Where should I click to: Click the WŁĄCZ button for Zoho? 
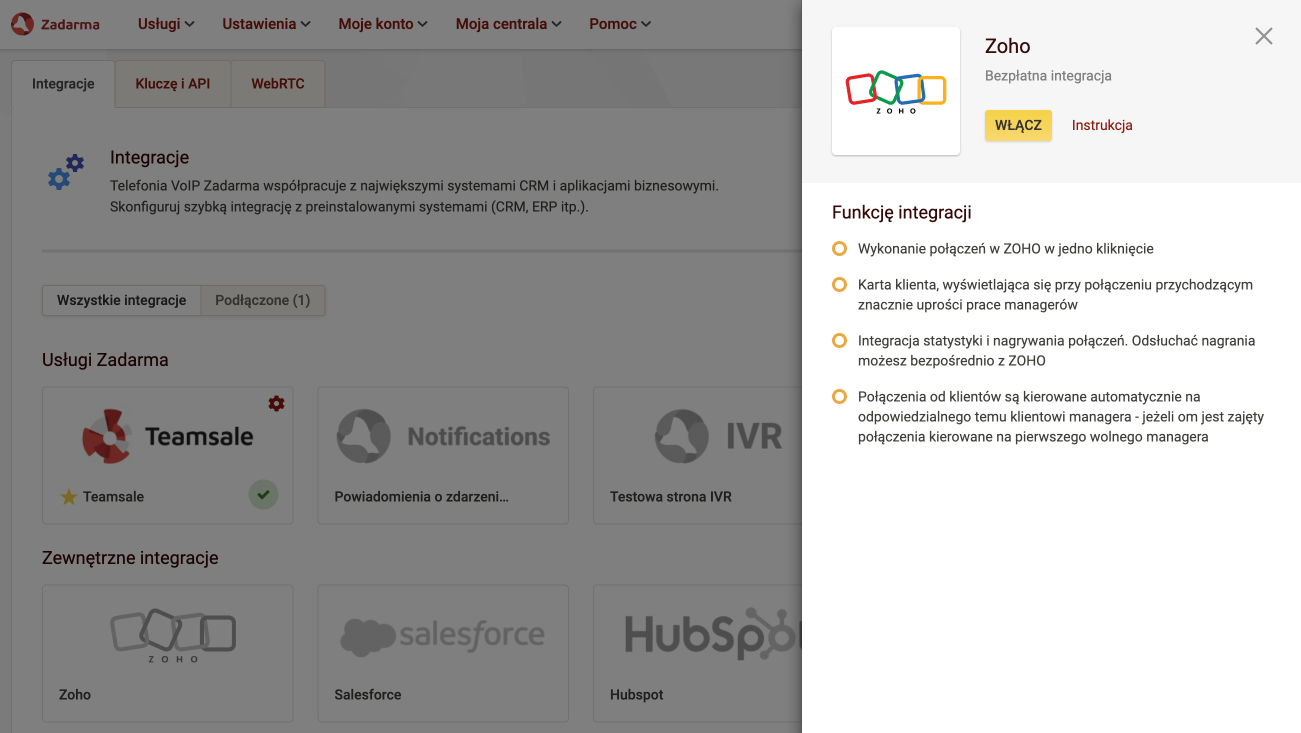click(1018, 125)
